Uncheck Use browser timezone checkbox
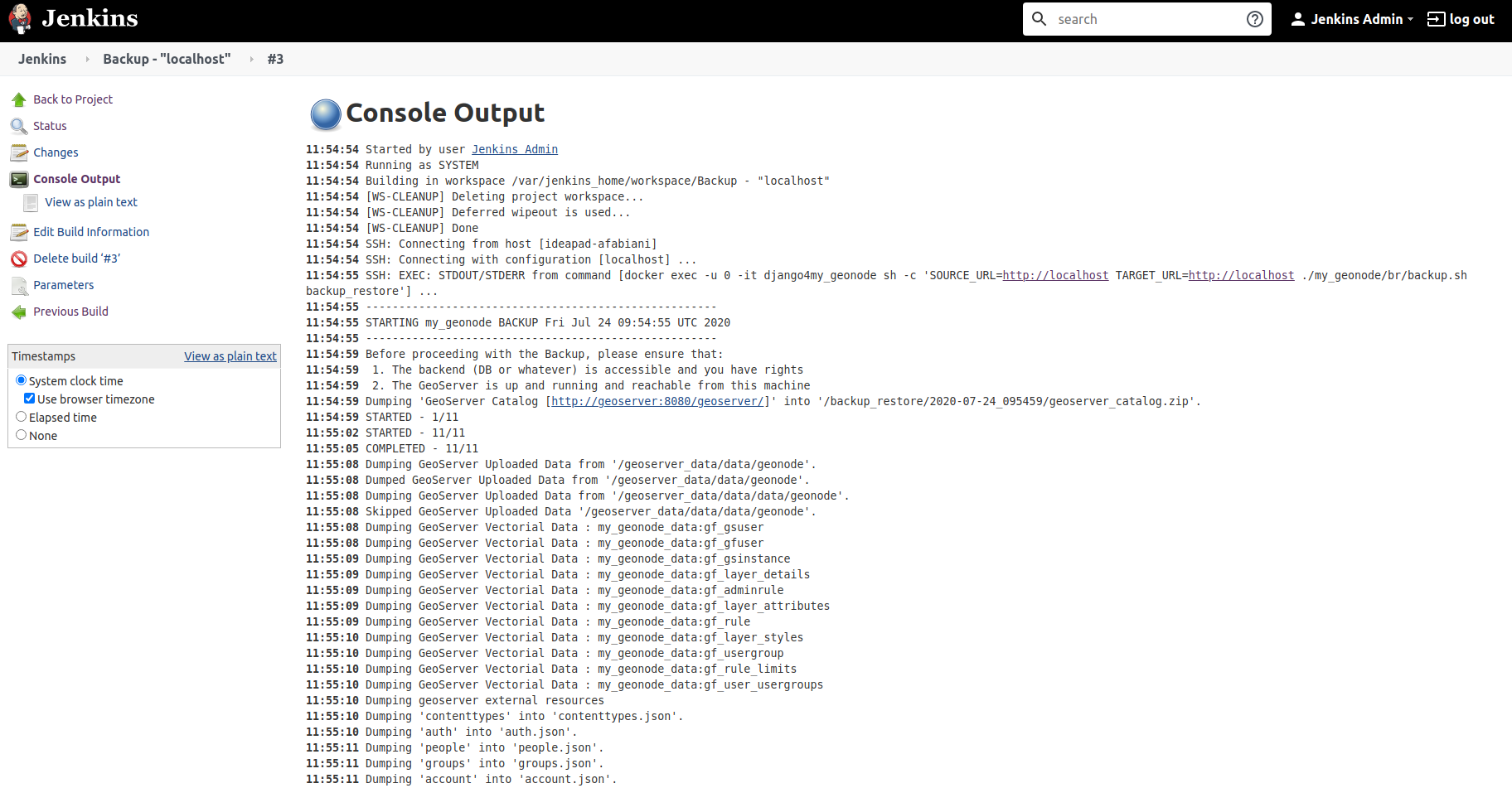Image resolution: width=1512 pixels, height=788 pixels. pos(30,399)
